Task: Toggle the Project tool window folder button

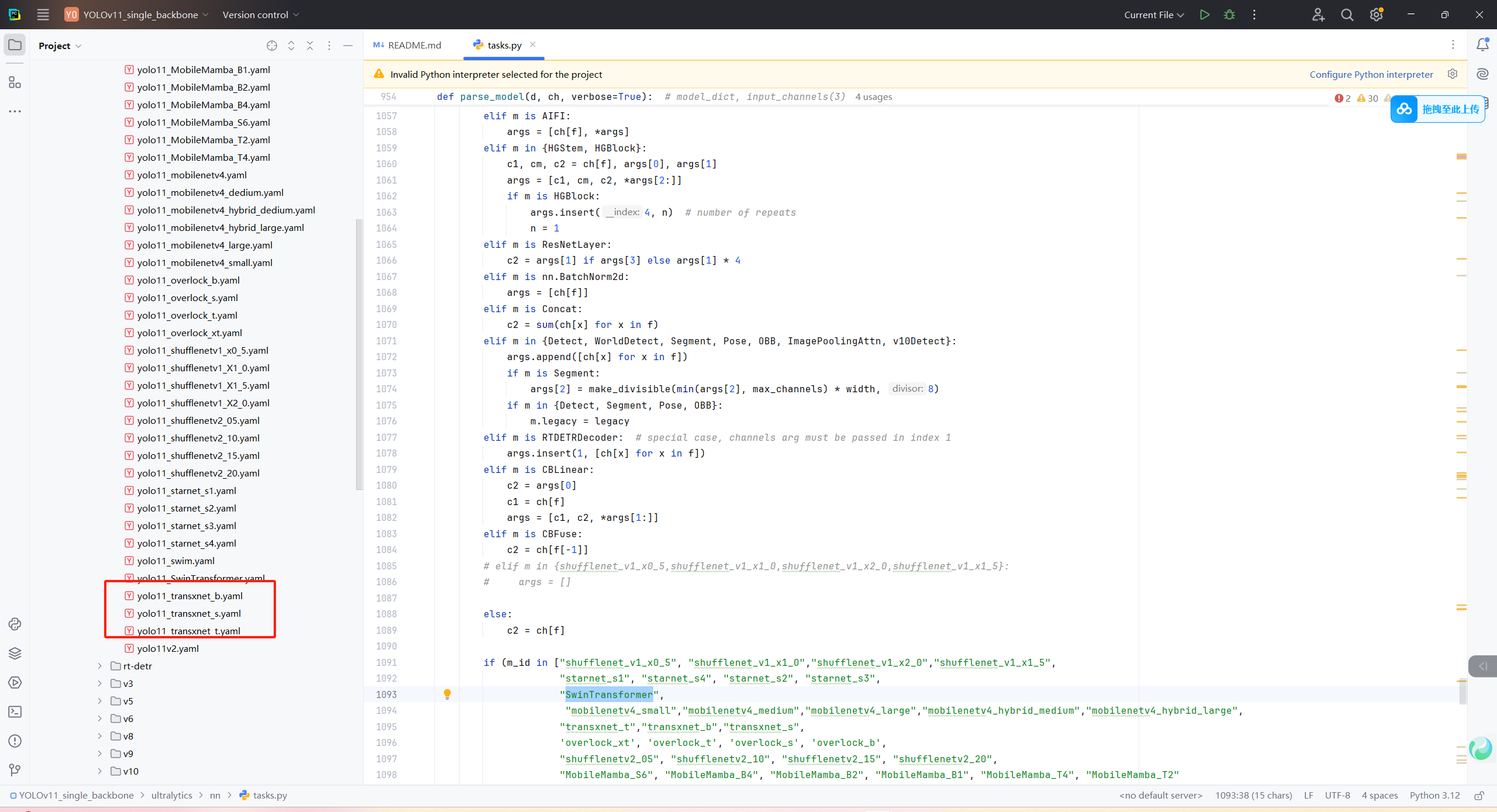Action: coord(15,45)
